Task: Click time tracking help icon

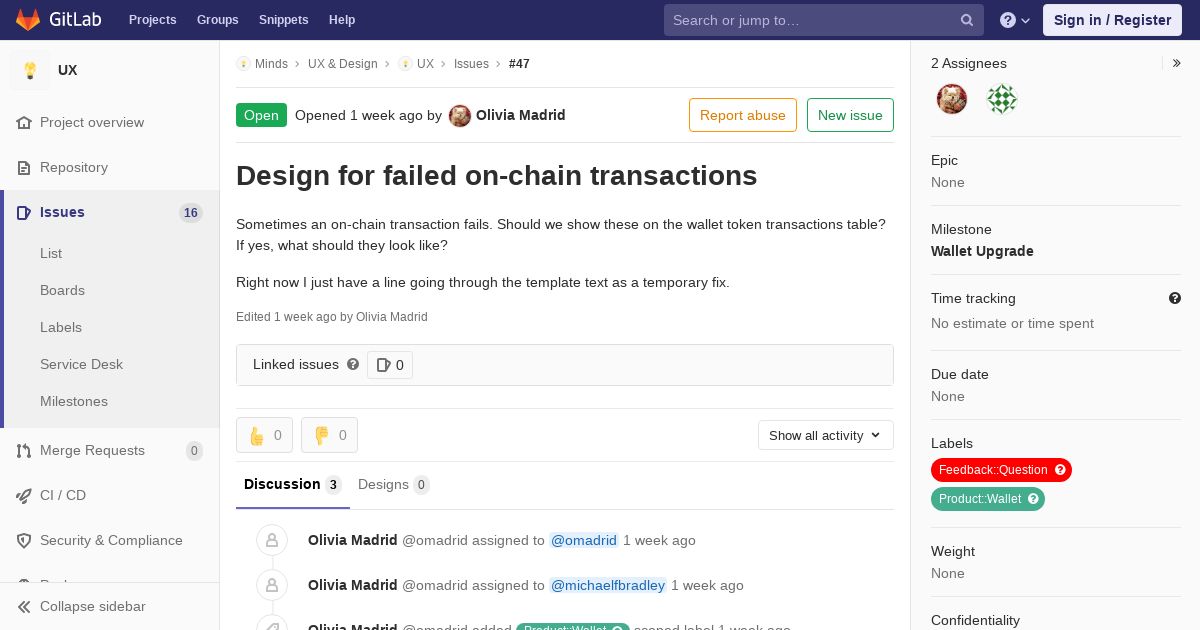Action: [x=1175, y=298]
